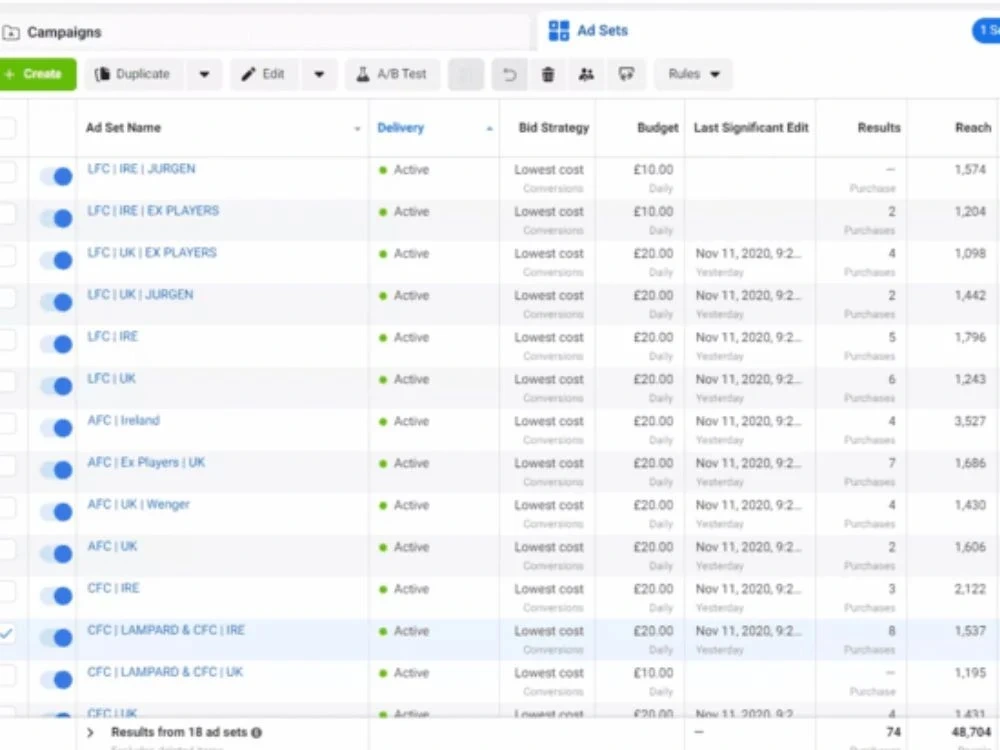The height and width of the screenshot is (750, 1000).
Task: Open the LFC | IRE ad set link
Action: pos(112,337)
